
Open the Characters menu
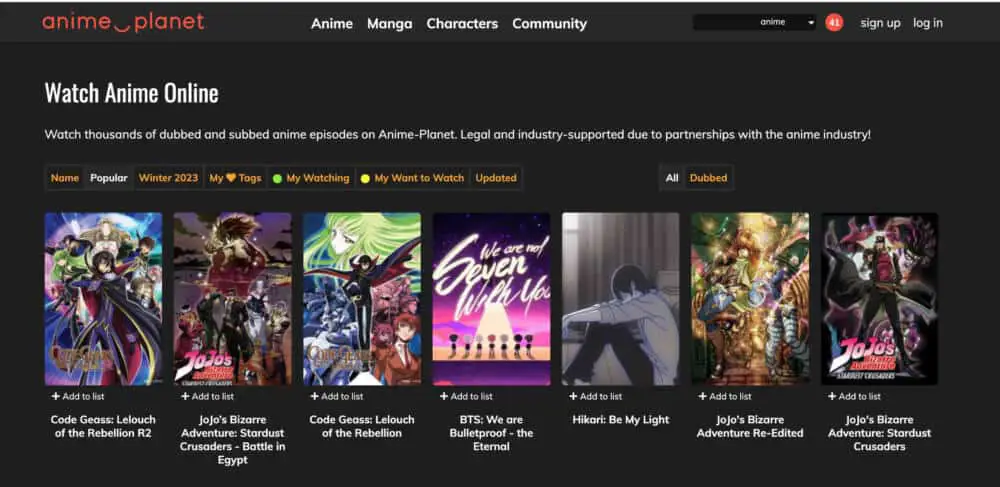(x=462, y=24)
